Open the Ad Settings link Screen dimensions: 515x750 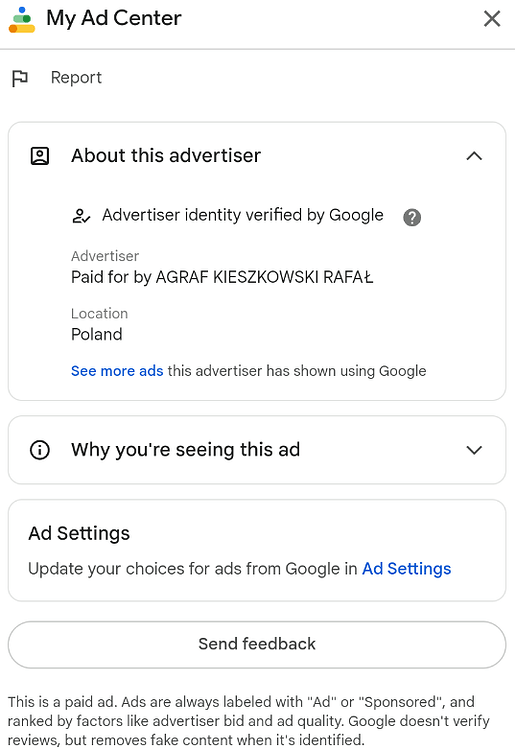pyautogui.click(x=406, y=568)
